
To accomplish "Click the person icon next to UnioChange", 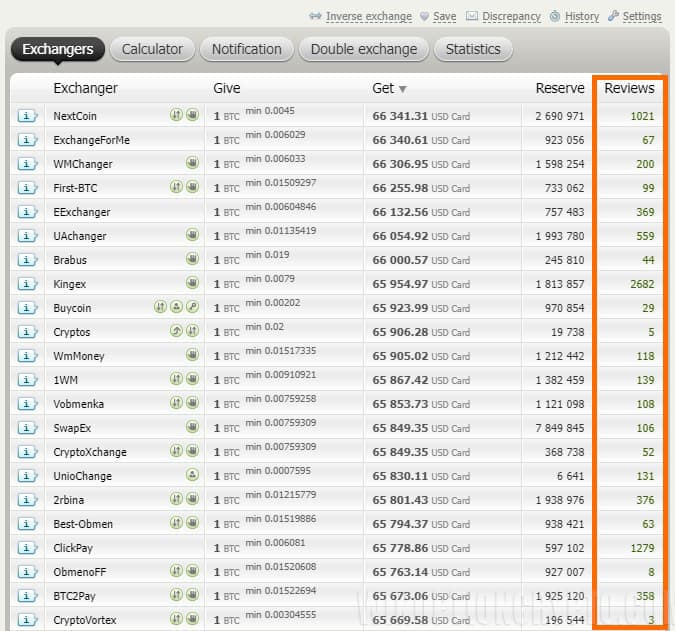I will [192, 476].
